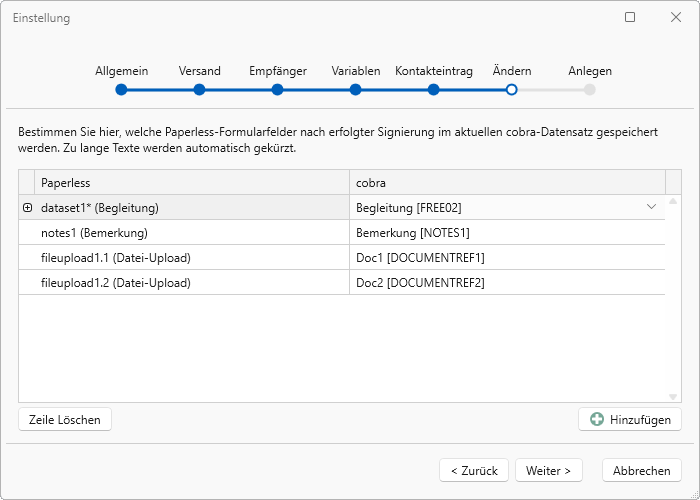Close the Einstellung dialog
Viewport: 700px width, 500px height.
tap(676, 17)
